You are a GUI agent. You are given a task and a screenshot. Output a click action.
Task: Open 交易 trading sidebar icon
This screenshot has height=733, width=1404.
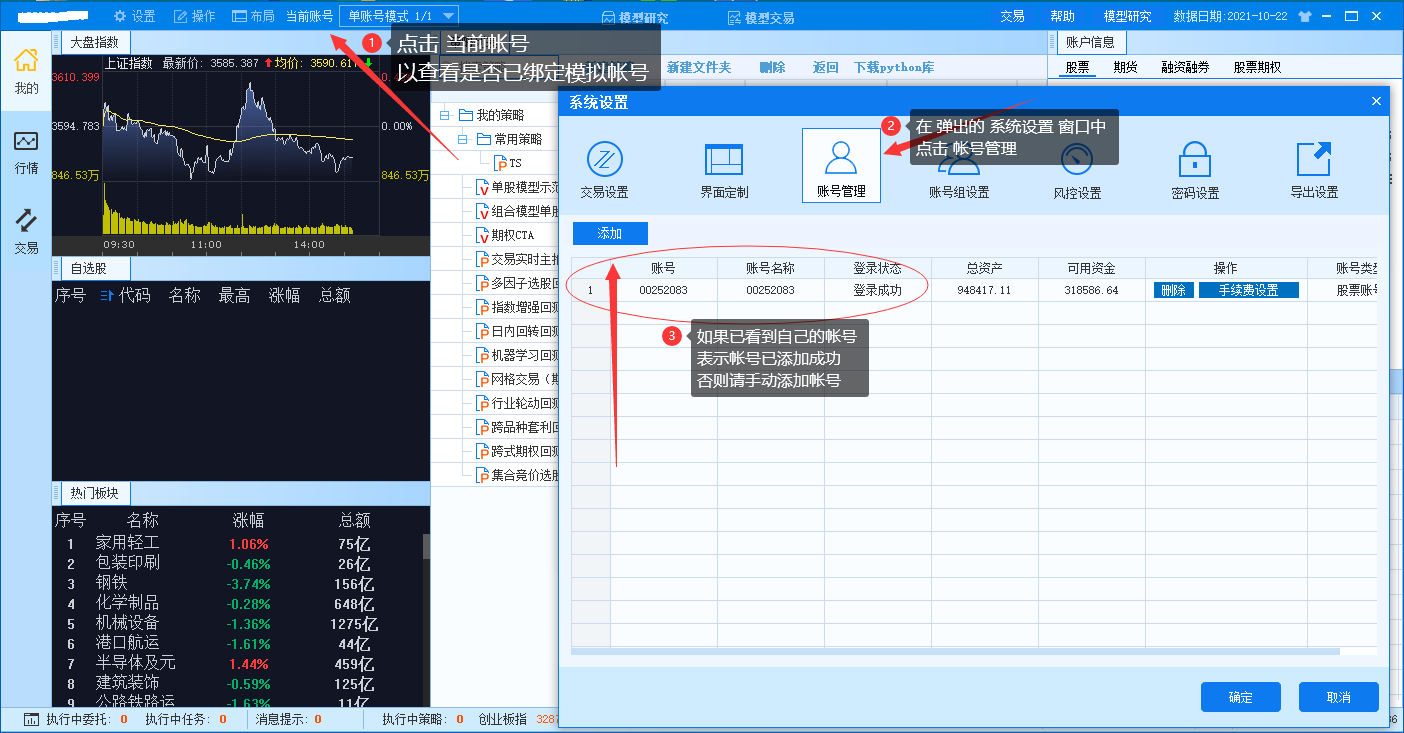pyautogui.click(x=26, y=231)
